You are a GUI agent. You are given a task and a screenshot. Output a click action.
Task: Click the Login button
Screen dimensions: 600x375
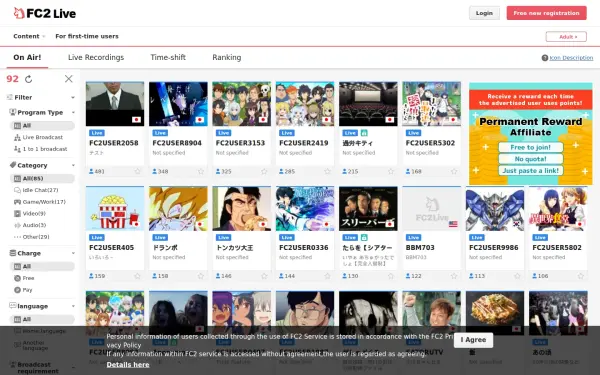tap(484, 13)
